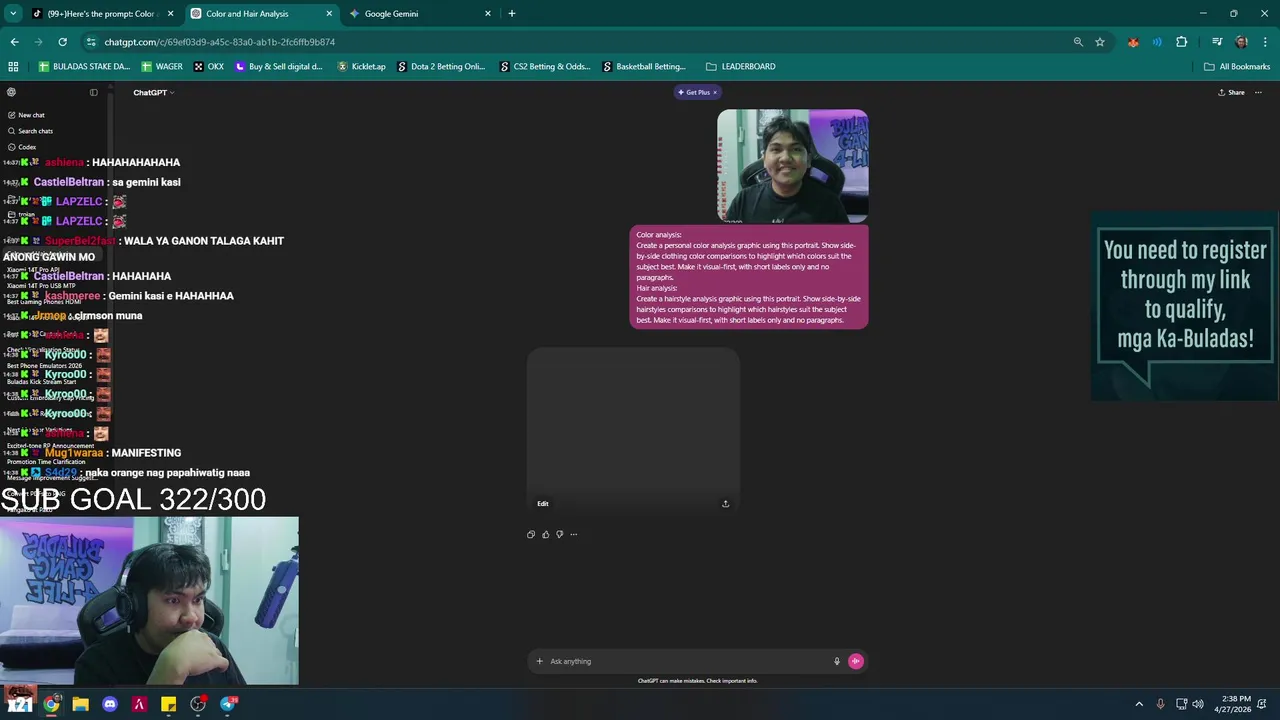
Task: Share this conversation
Action: (1231, 92)
